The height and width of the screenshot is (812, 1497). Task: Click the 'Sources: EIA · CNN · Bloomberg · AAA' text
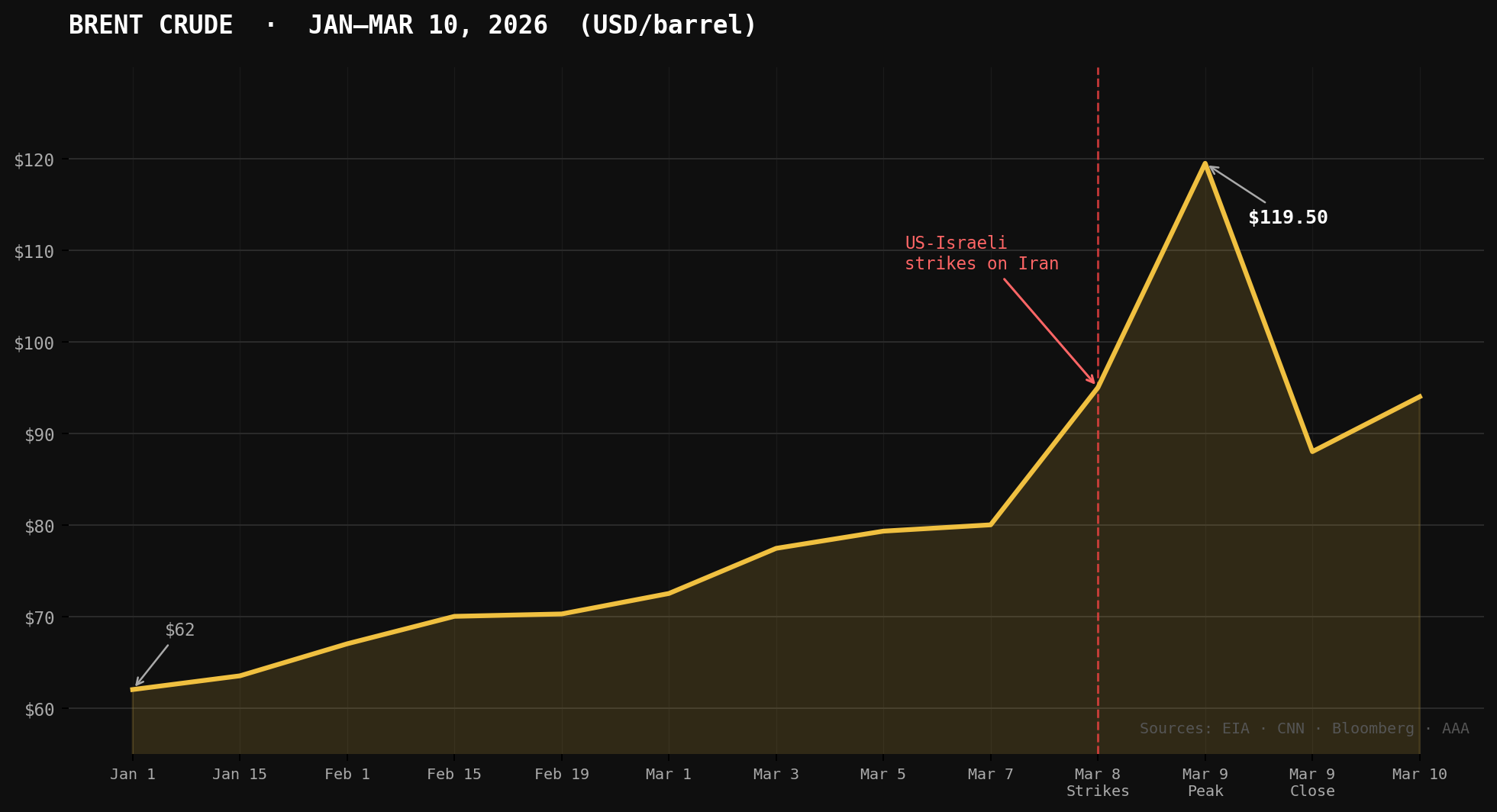1304,729
